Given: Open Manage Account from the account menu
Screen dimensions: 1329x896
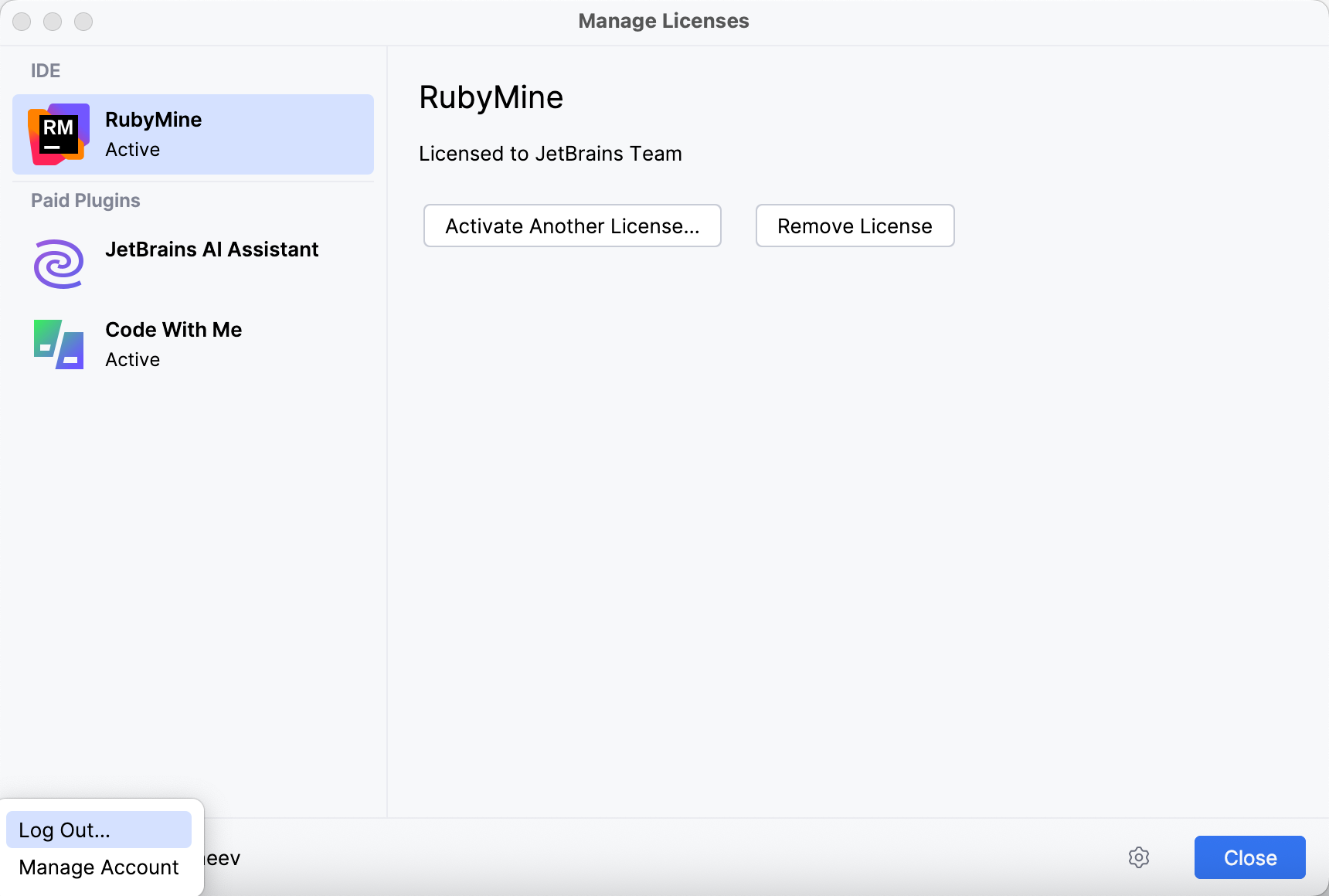Looking at the screenshot, I should click(97, 867).
